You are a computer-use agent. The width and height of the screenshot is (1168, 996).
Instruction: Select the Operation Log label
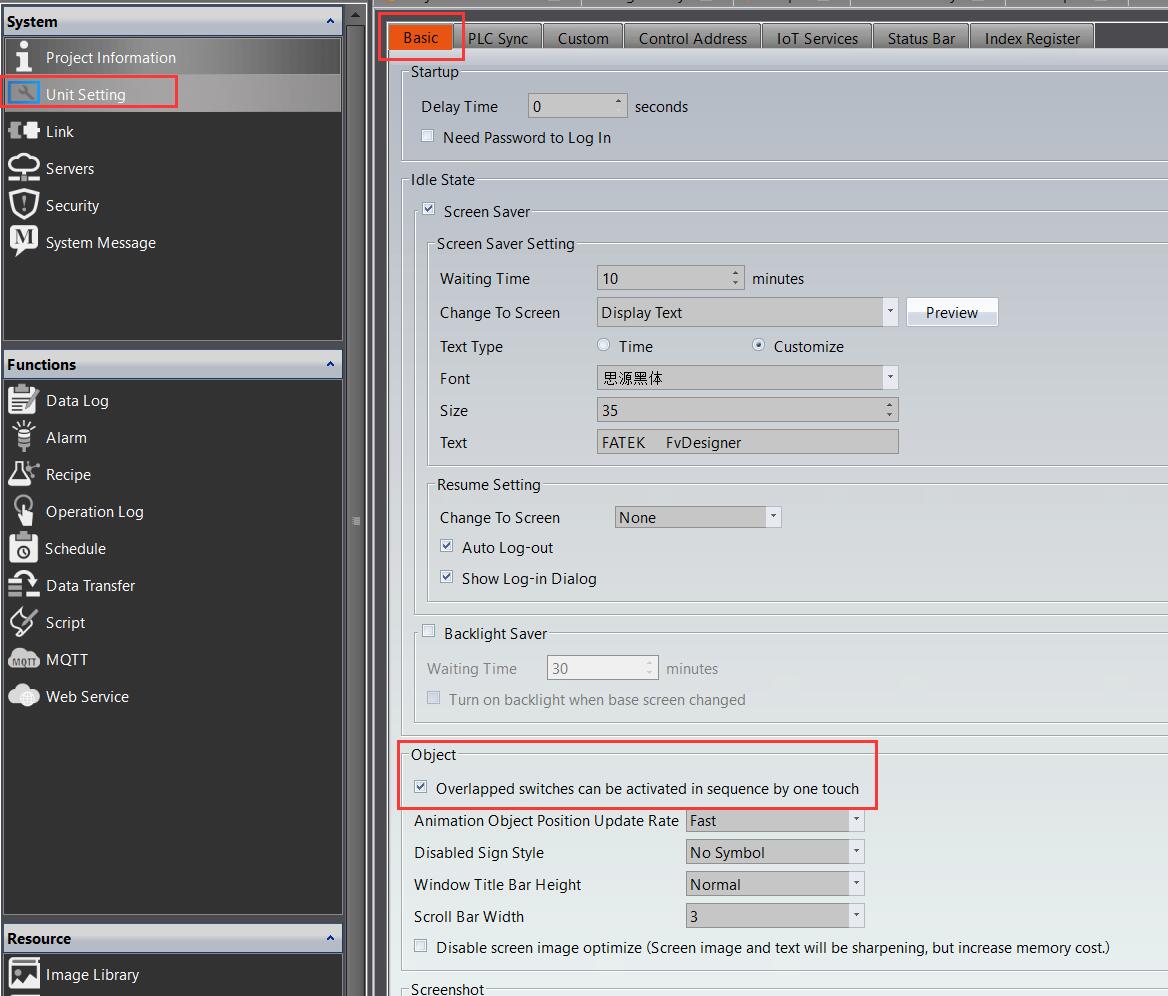(95, 512)
